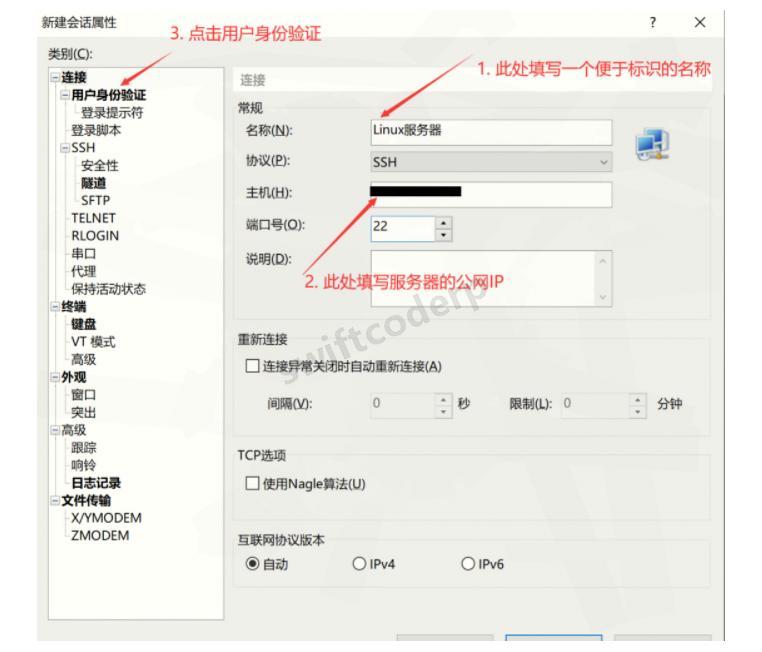Select 保持活动状态 in category tree
Viewport: 762px width, 652px height.
point(108,289)
